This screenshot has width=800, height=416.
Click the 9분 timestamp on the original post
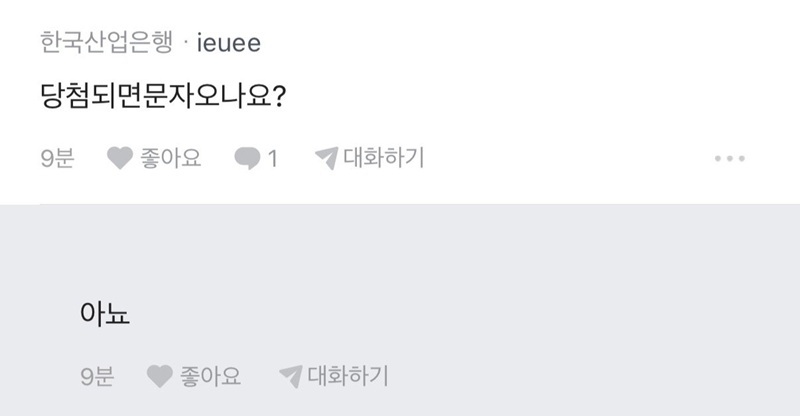(x=57, y=159)
